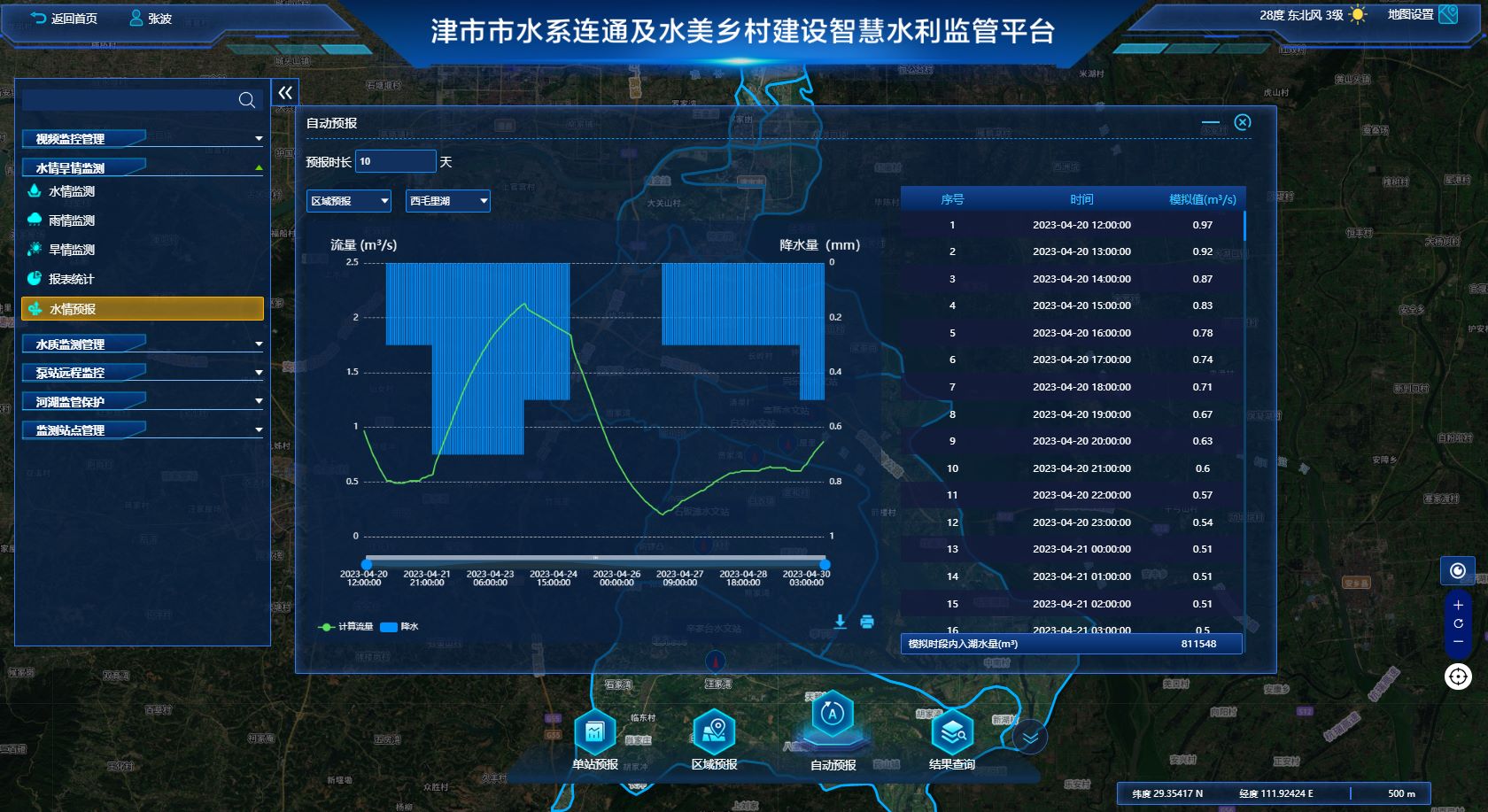Close the 自动预报 panel
This screenshot has height=812, width=1488.
point(1243,122)
